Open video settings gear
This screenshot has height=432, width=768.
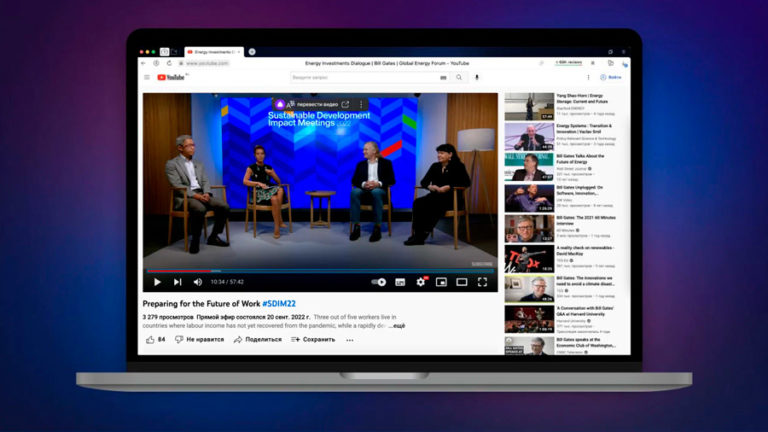point(421,282)
